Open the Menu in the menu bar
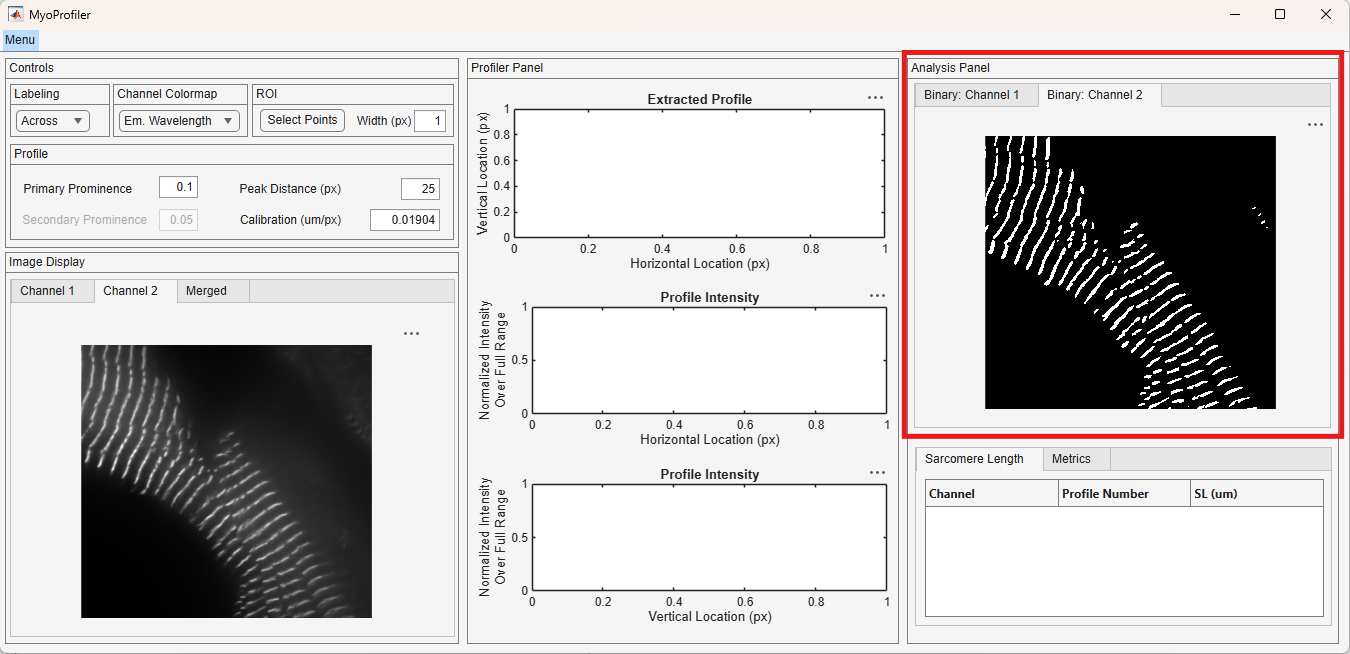Screen dimensions: 1350x654 click(x=20, y=40)
